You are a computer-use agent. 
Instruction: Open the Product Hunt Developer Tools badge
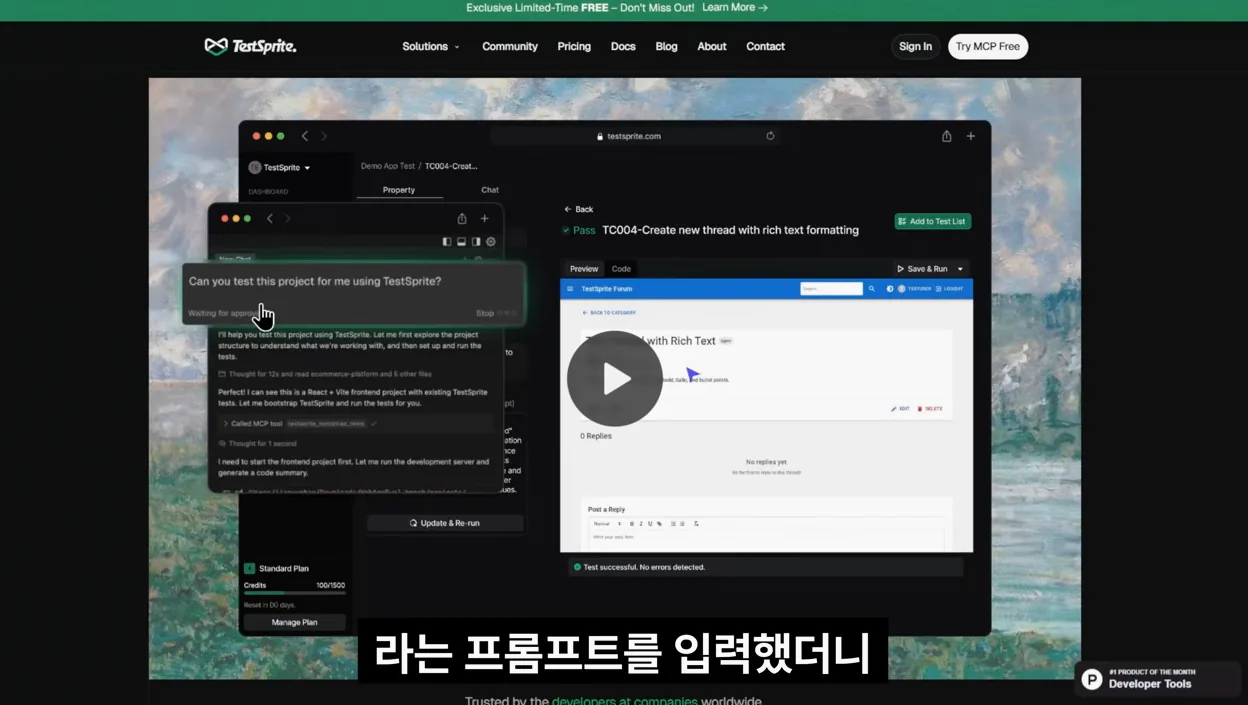(1158, 679)
